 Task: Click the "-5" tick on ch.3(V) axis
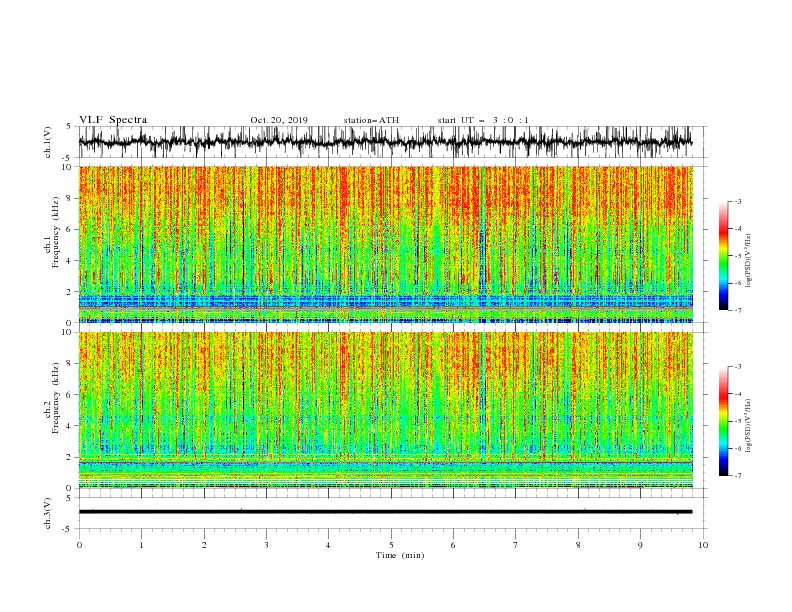(68, 529)
